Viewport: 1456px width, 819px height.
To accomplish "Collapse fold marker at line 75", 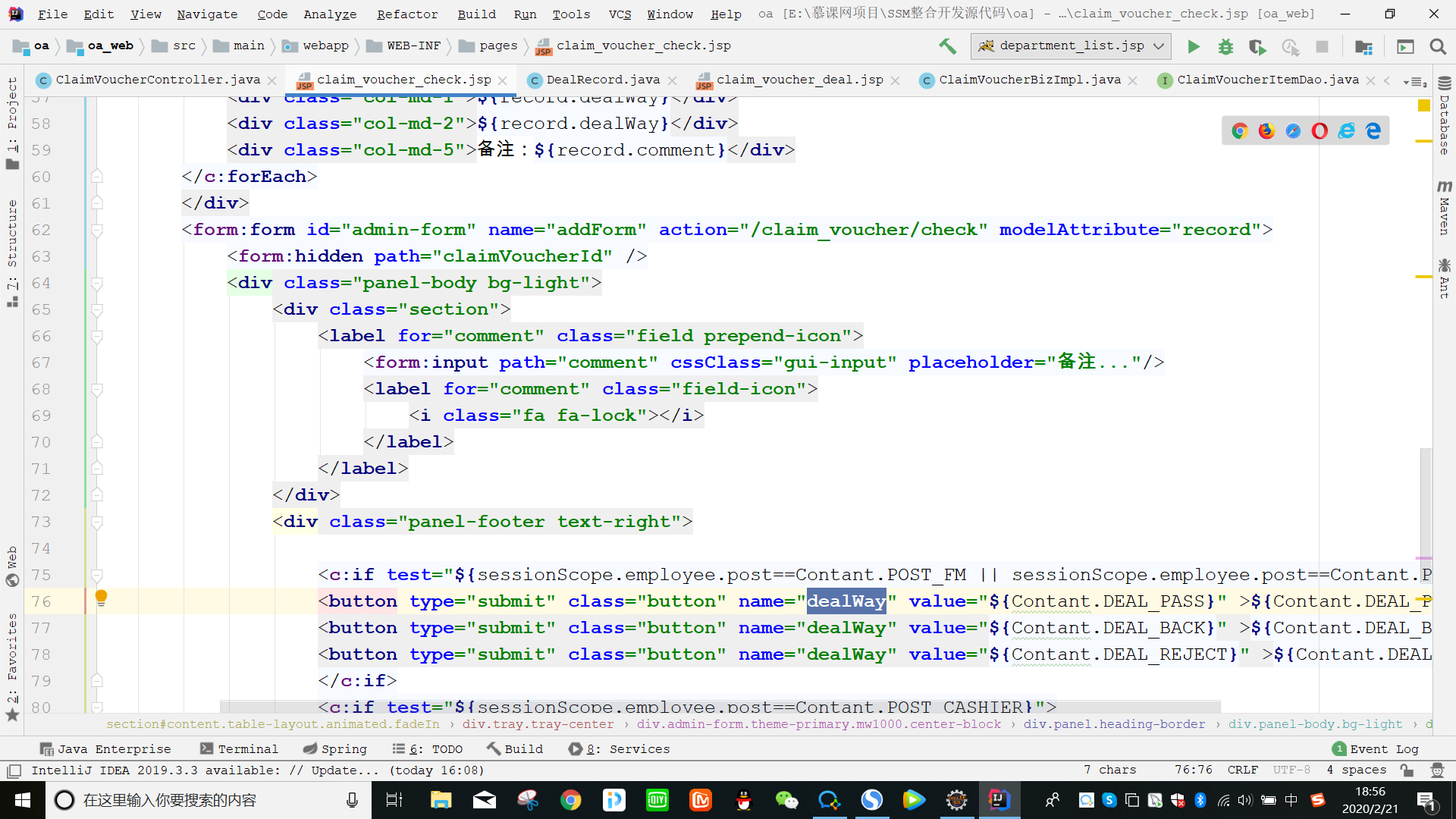I will point(97,575).
